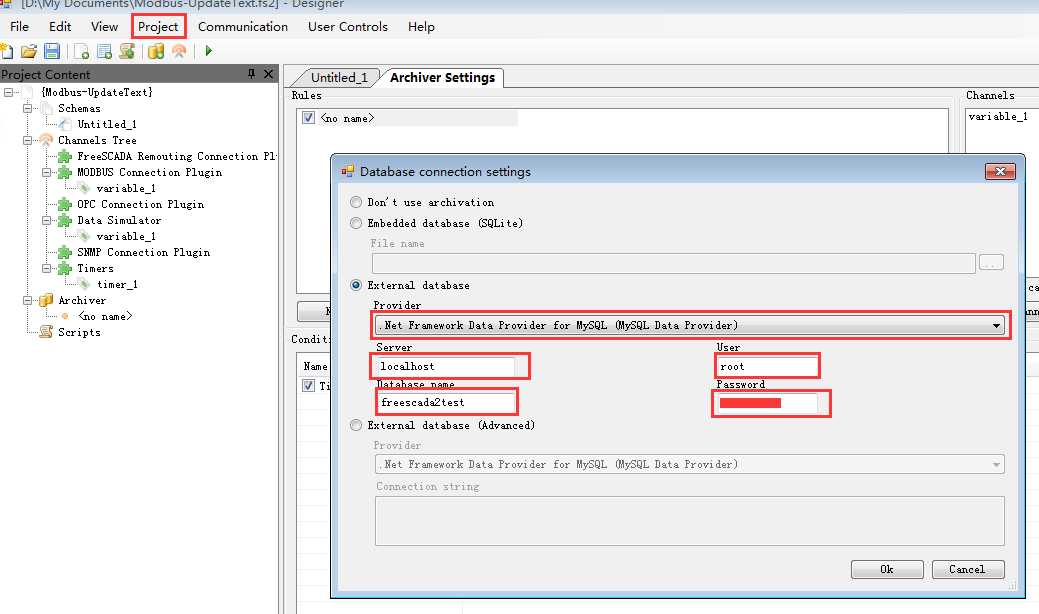Toggle the <no name> rule checkbox
Image resolution: width=1039 pixels, height=614 pixels.
click(308, 118)
